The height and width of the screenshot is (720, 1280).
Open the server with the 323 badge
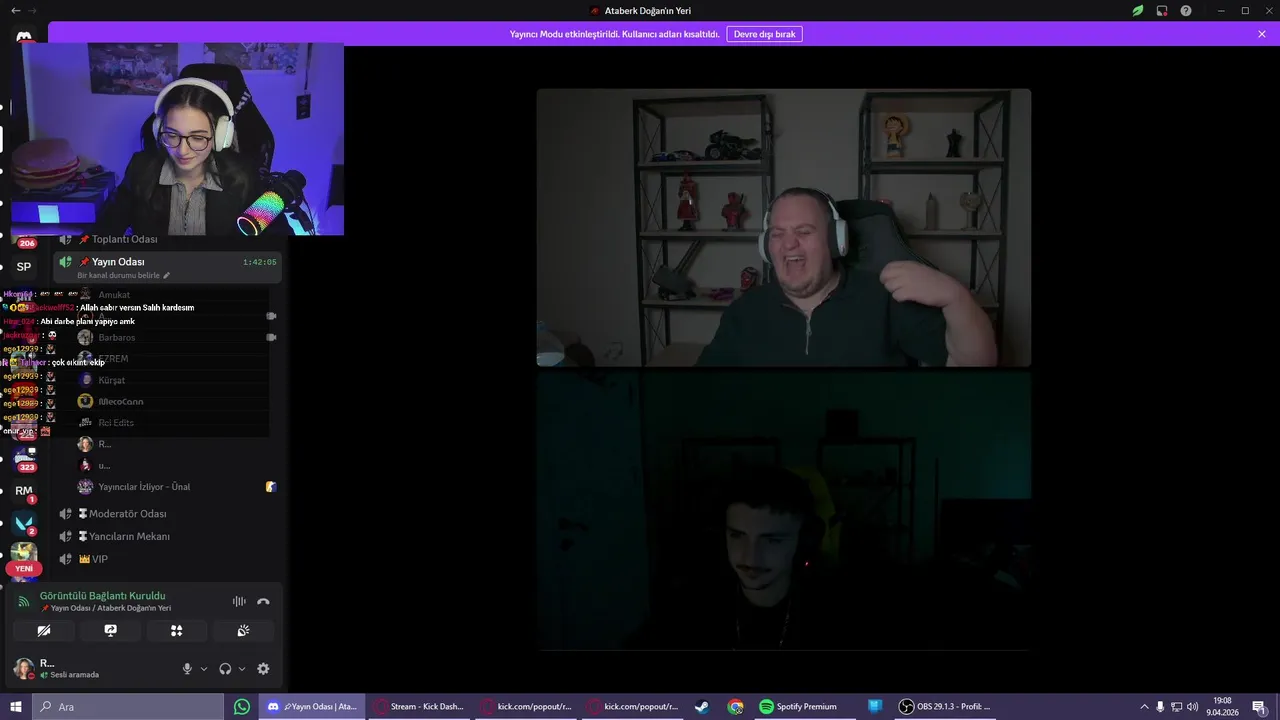click(x=24, y=459)
